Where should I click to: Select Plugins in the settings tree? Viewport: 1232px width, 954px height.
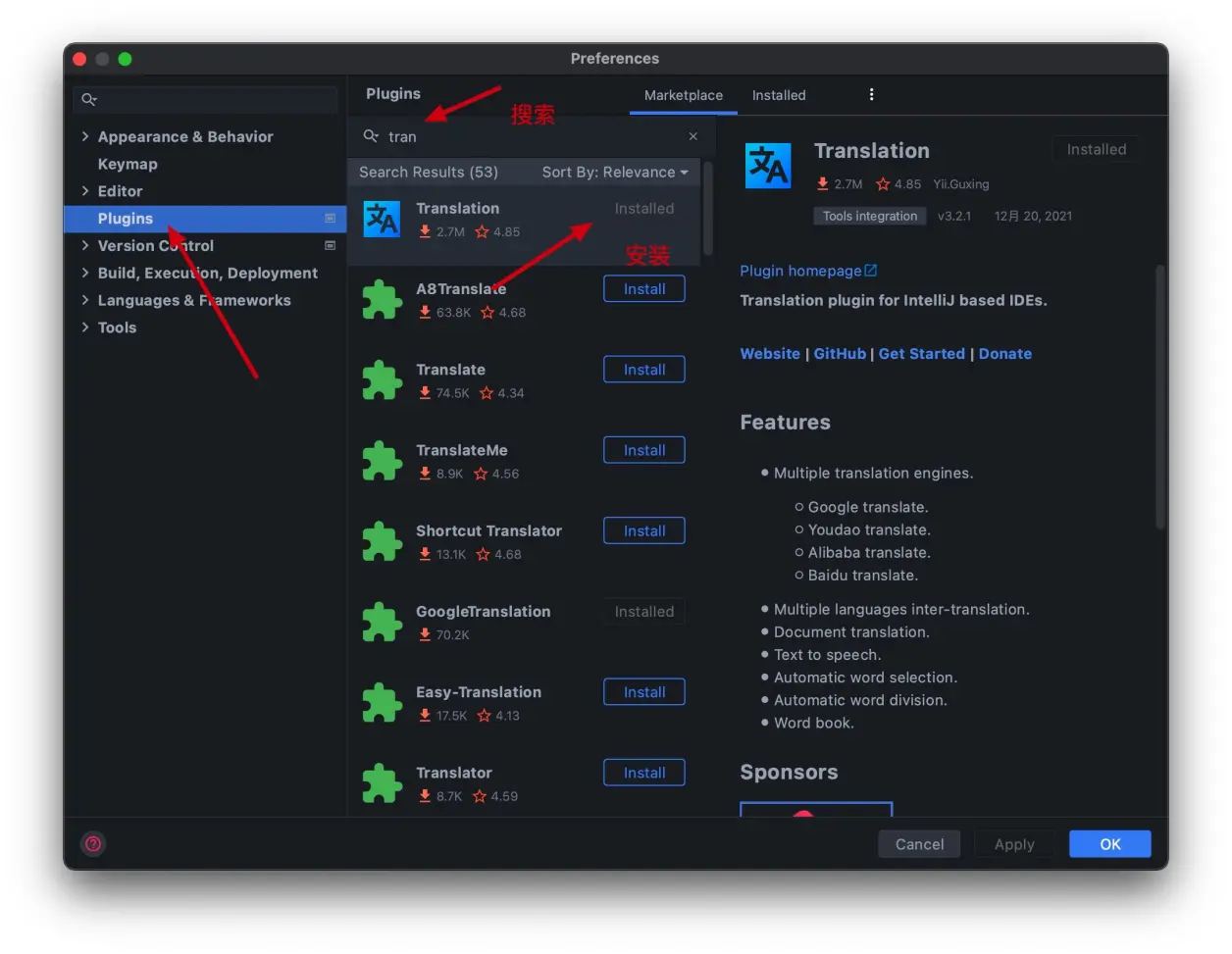(x=205, y=219)
